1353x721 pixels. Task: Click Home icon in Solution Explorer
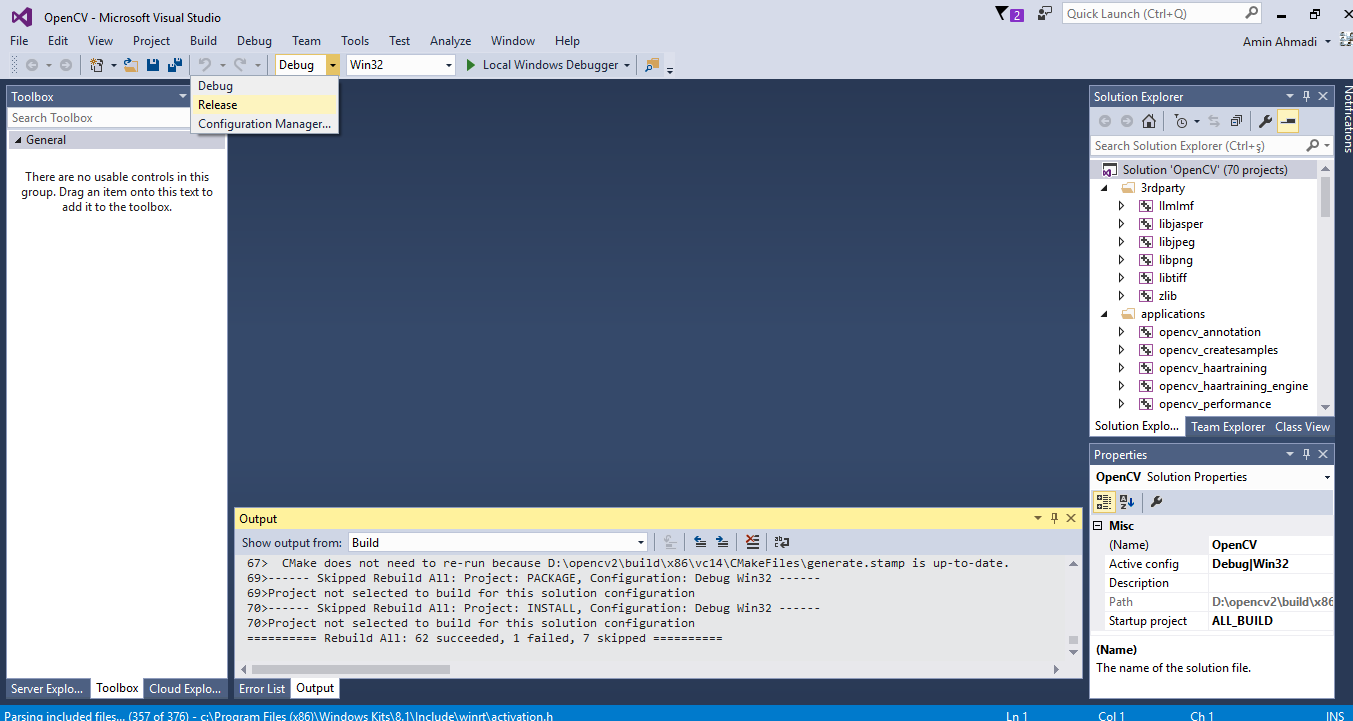click(x=1149, y=121)
